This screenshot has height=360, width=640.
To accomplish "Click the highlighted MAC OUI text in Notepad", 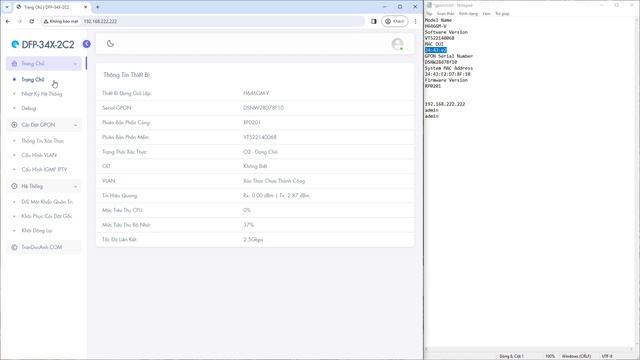I will [436, 50].
